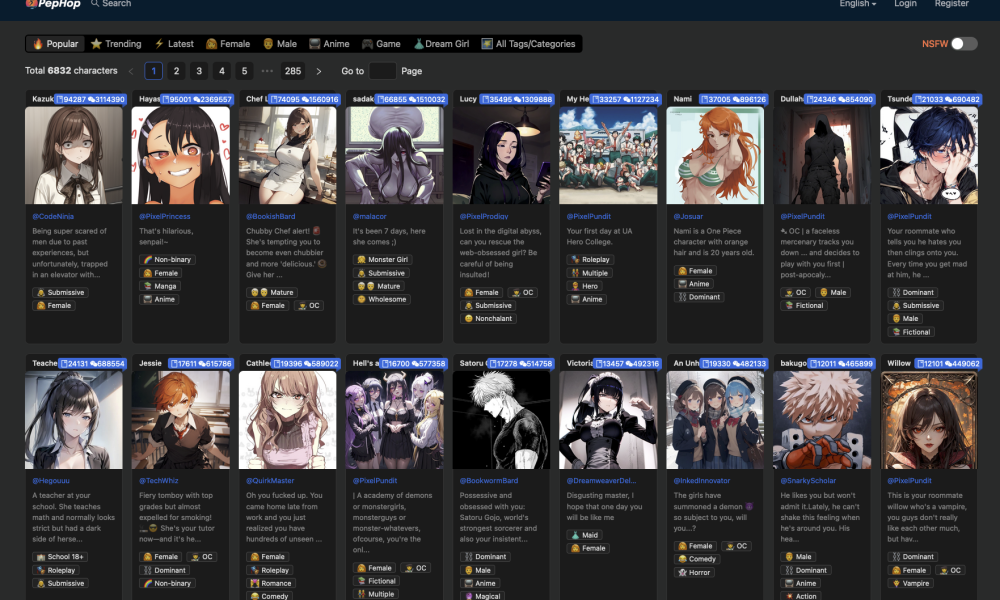The width and height of the screenshot is (1000, 600).
Task: Click the Monster Girl tag
Action: (x=383, y=260)
